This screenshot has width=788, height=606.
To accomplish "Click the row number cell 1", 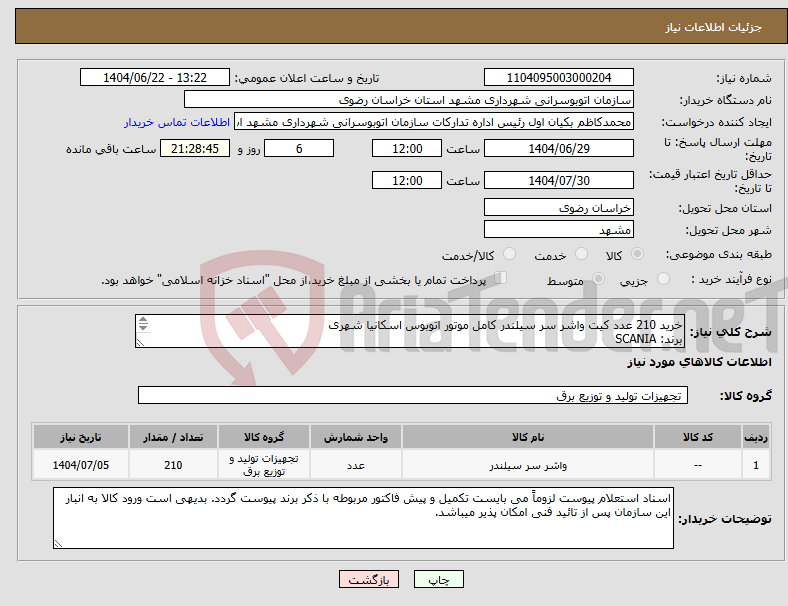I will pos(756,465).
